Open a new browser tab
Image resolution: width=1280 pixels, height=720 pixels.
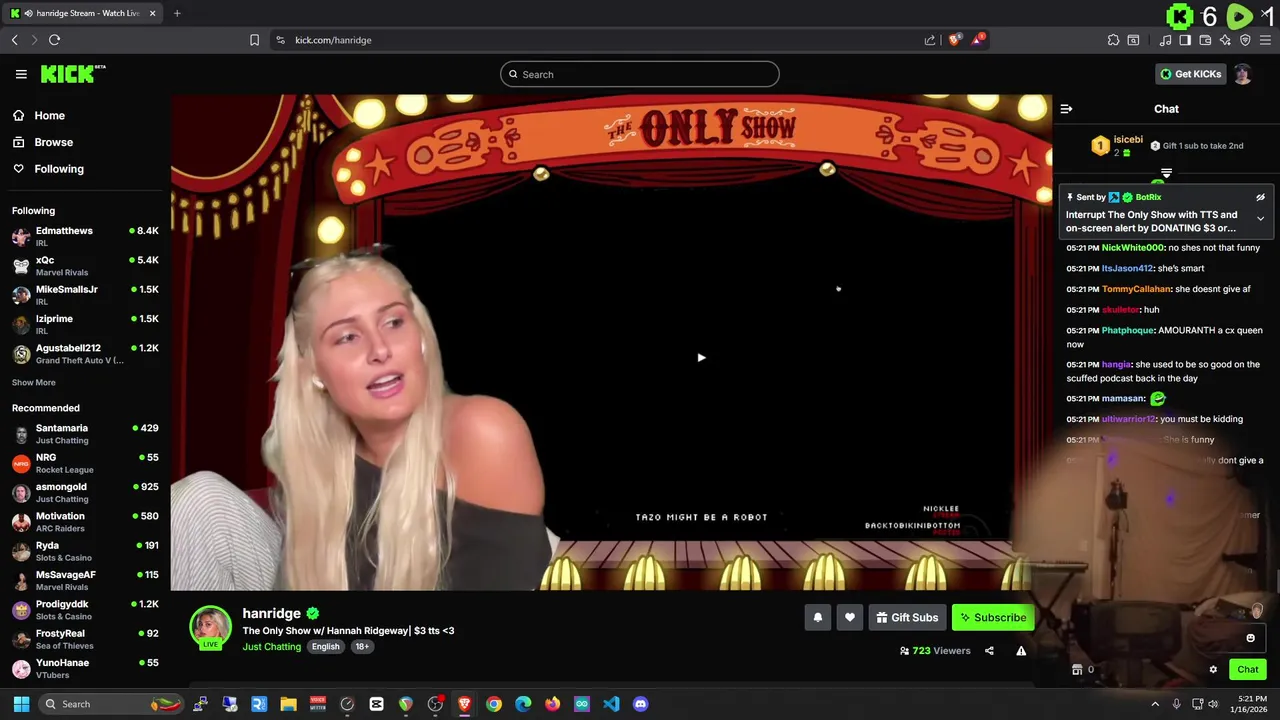177,13
